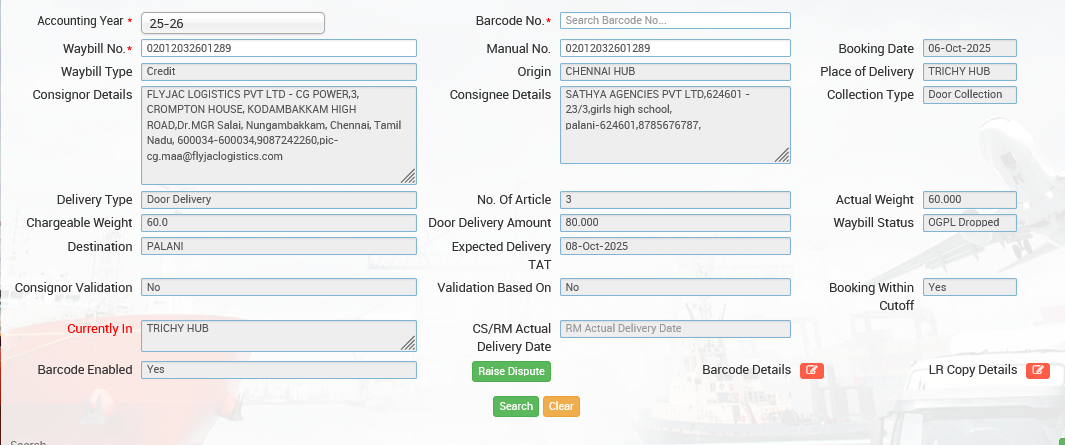Click the Waybill No. input field
The width and height of the screenshot is (1065, 445).
coord(279,48)
